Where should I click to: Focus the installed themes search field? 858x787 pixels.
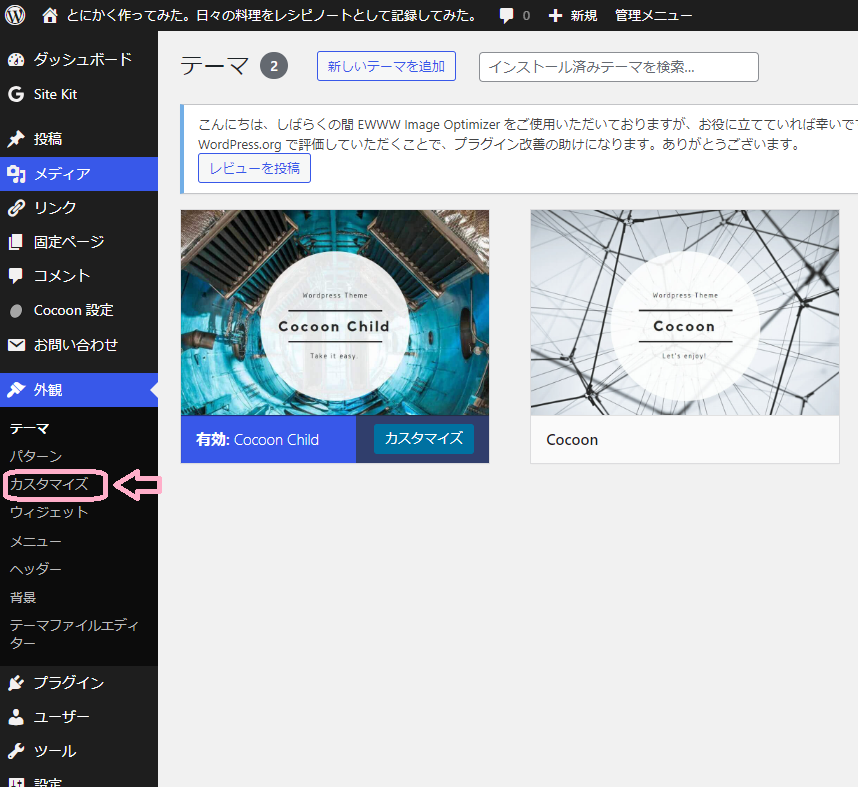618,67
